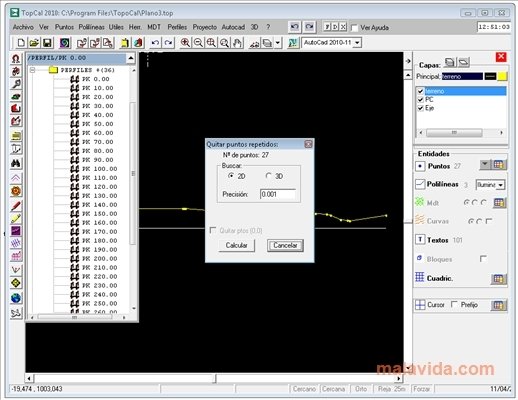Image resolution: width=518 pixels, height=400 pixels.
Task: Activate the pan hand tool
Action: tap(237, 43)
